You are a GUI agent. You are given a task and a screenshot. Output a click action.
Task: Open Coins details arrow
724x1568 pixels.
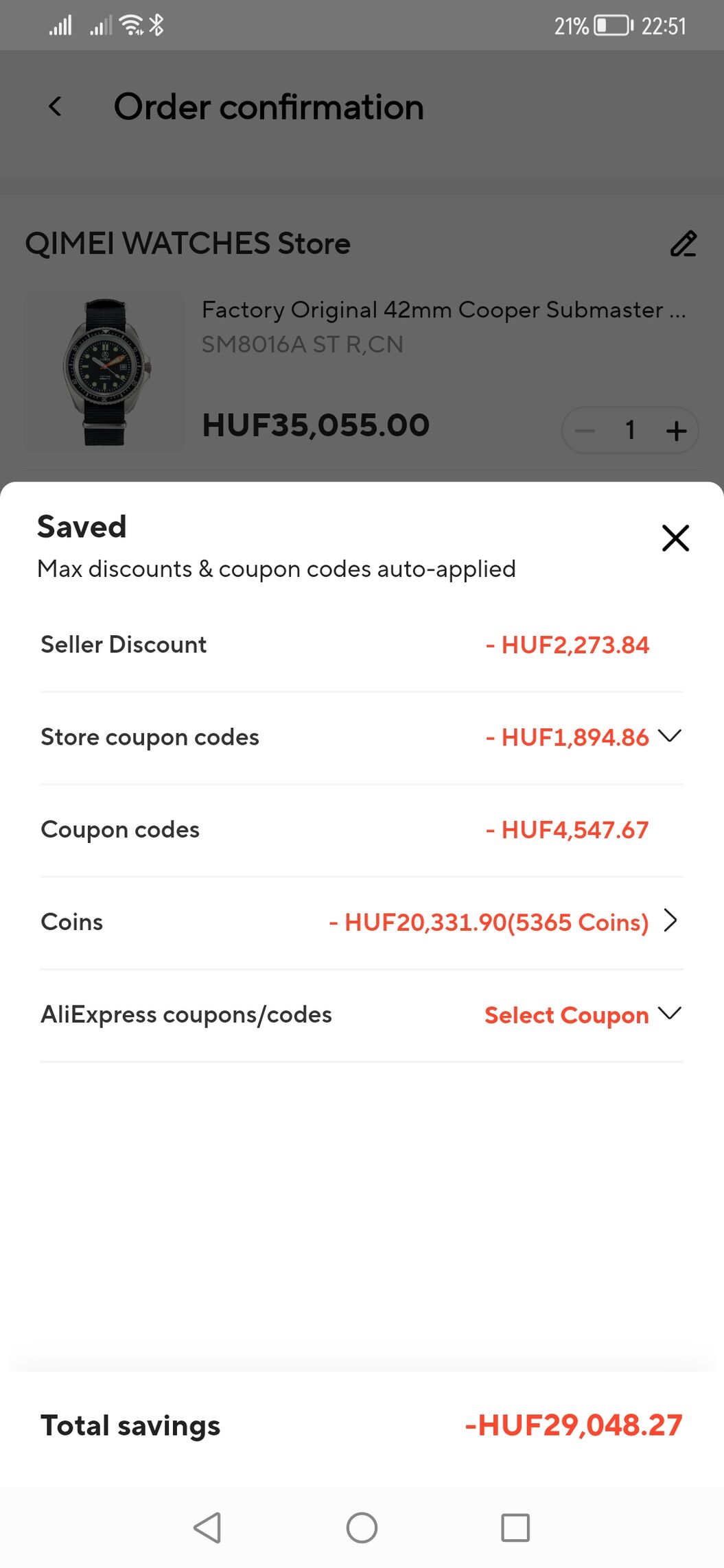coord(670,920)
